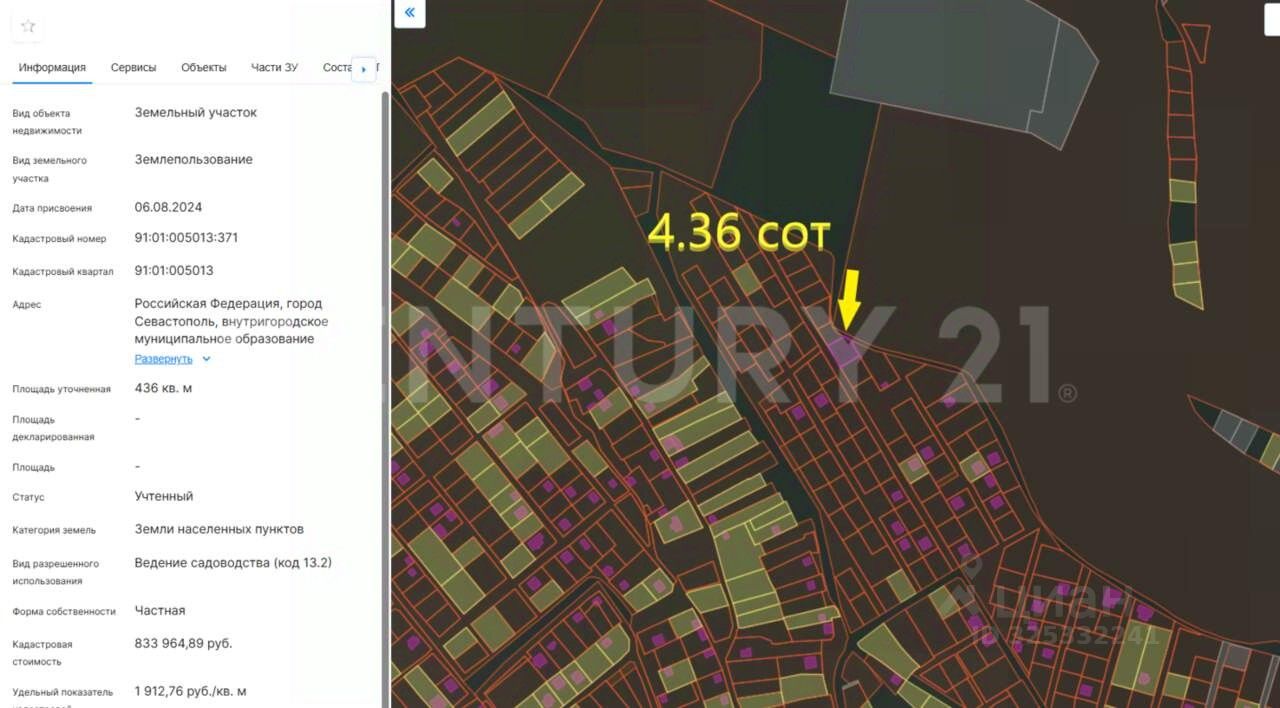
Task: Click Ведение садоводства (код 13.2) value
Action: [x=233, y=563]
